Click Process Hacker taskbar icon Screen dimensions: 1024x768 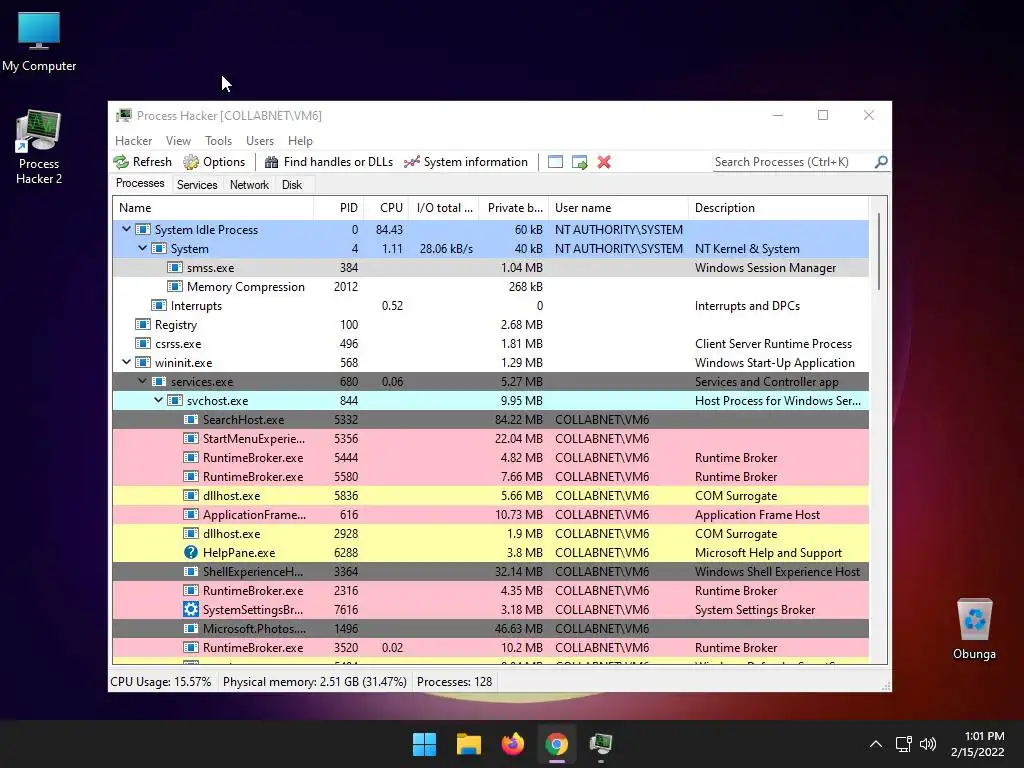pos(601,744)
